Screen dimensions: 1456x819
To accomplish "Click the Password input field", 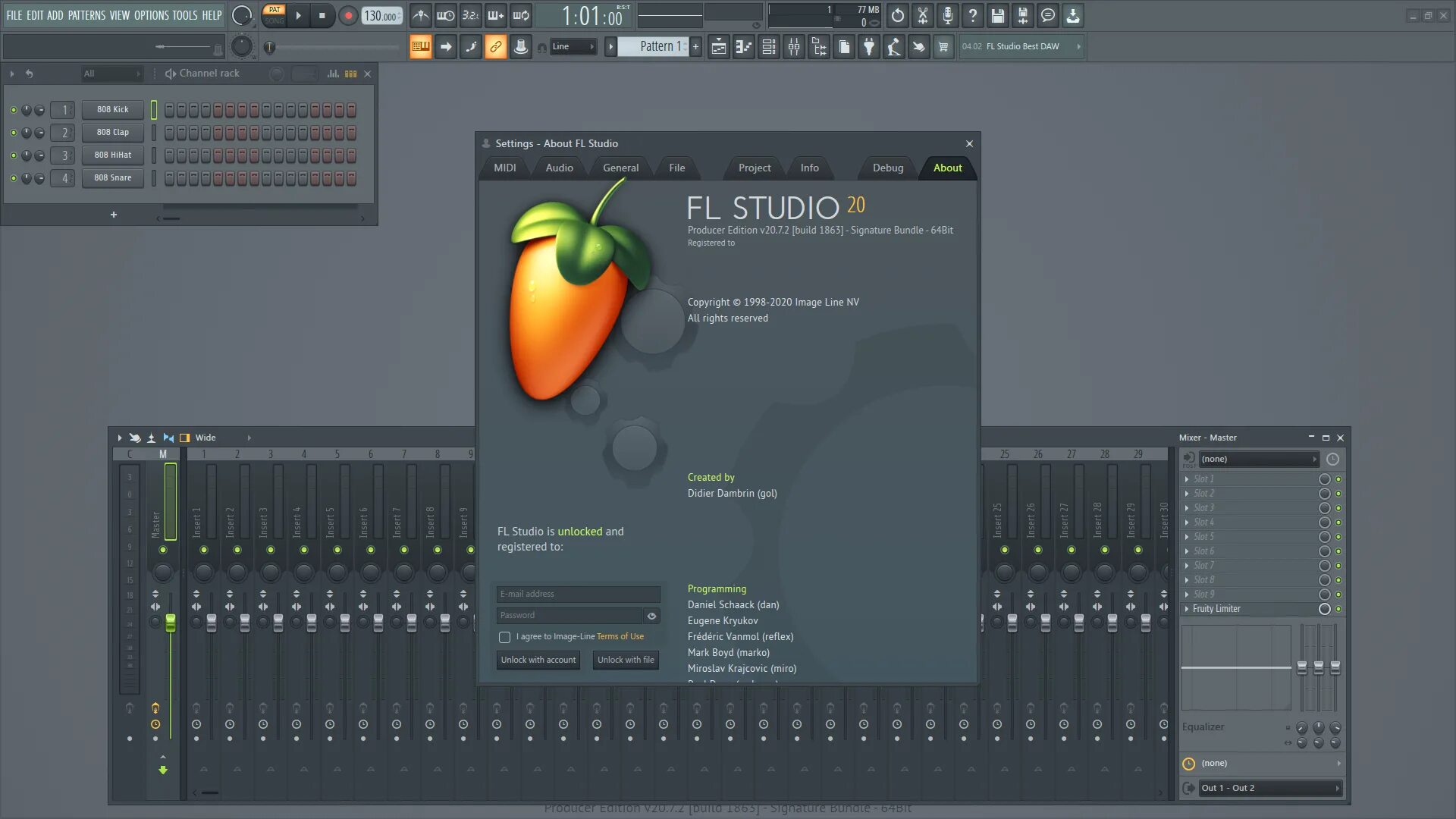I will (570, 616).
